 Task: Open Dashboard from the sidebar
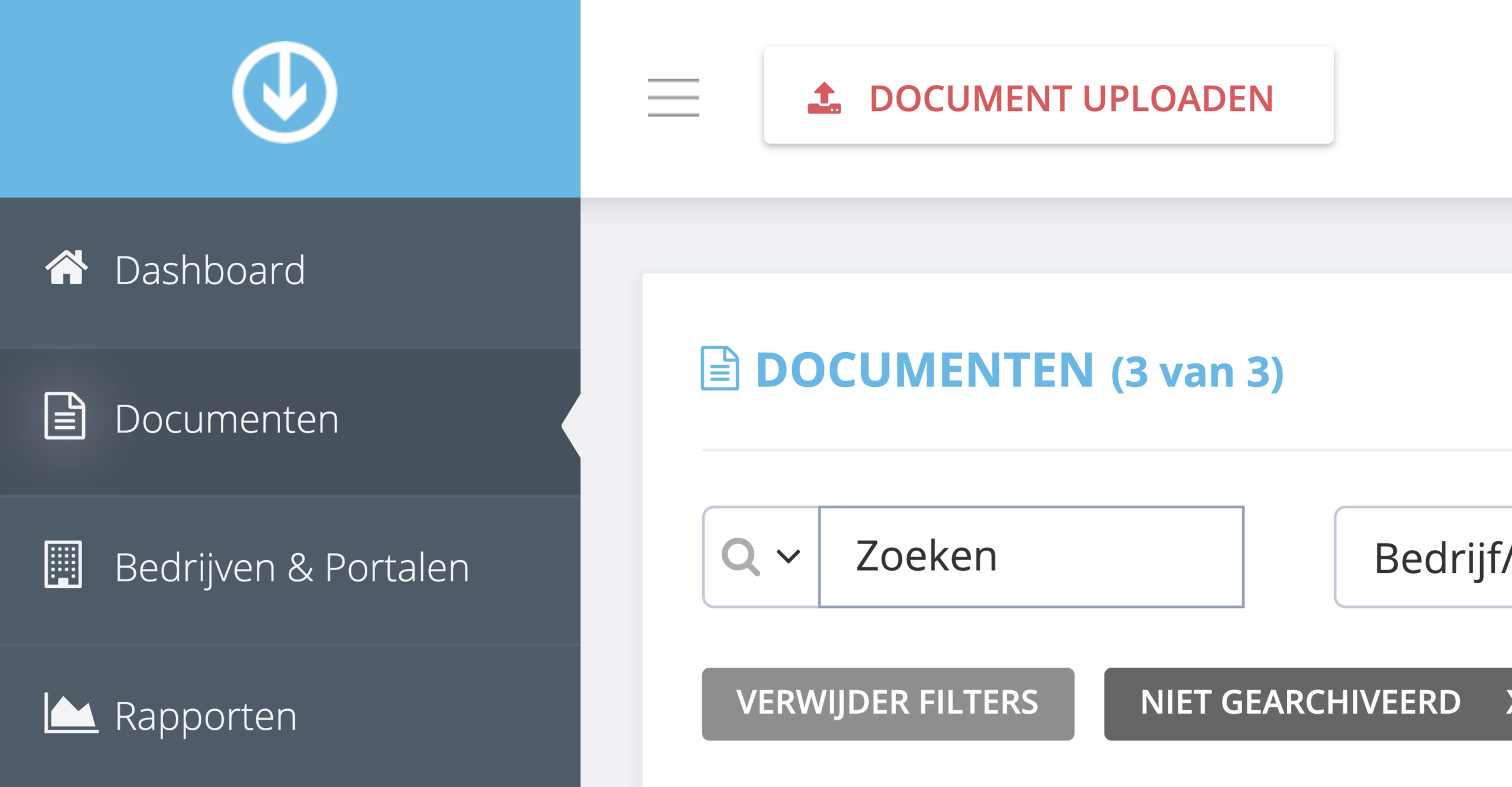(x=290, y=271)
